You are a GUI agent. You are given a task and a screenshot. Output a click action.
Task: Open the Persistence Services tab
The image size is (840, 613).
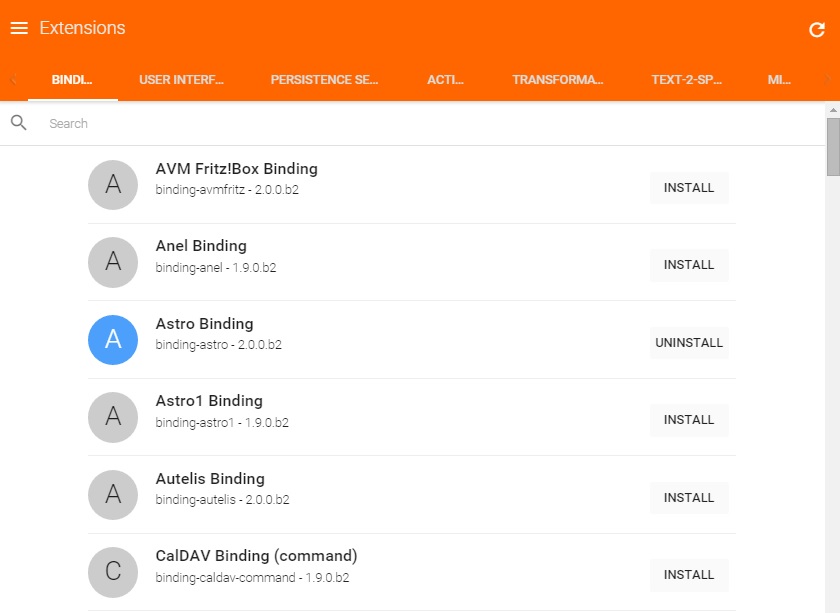(x=324, y=80)
